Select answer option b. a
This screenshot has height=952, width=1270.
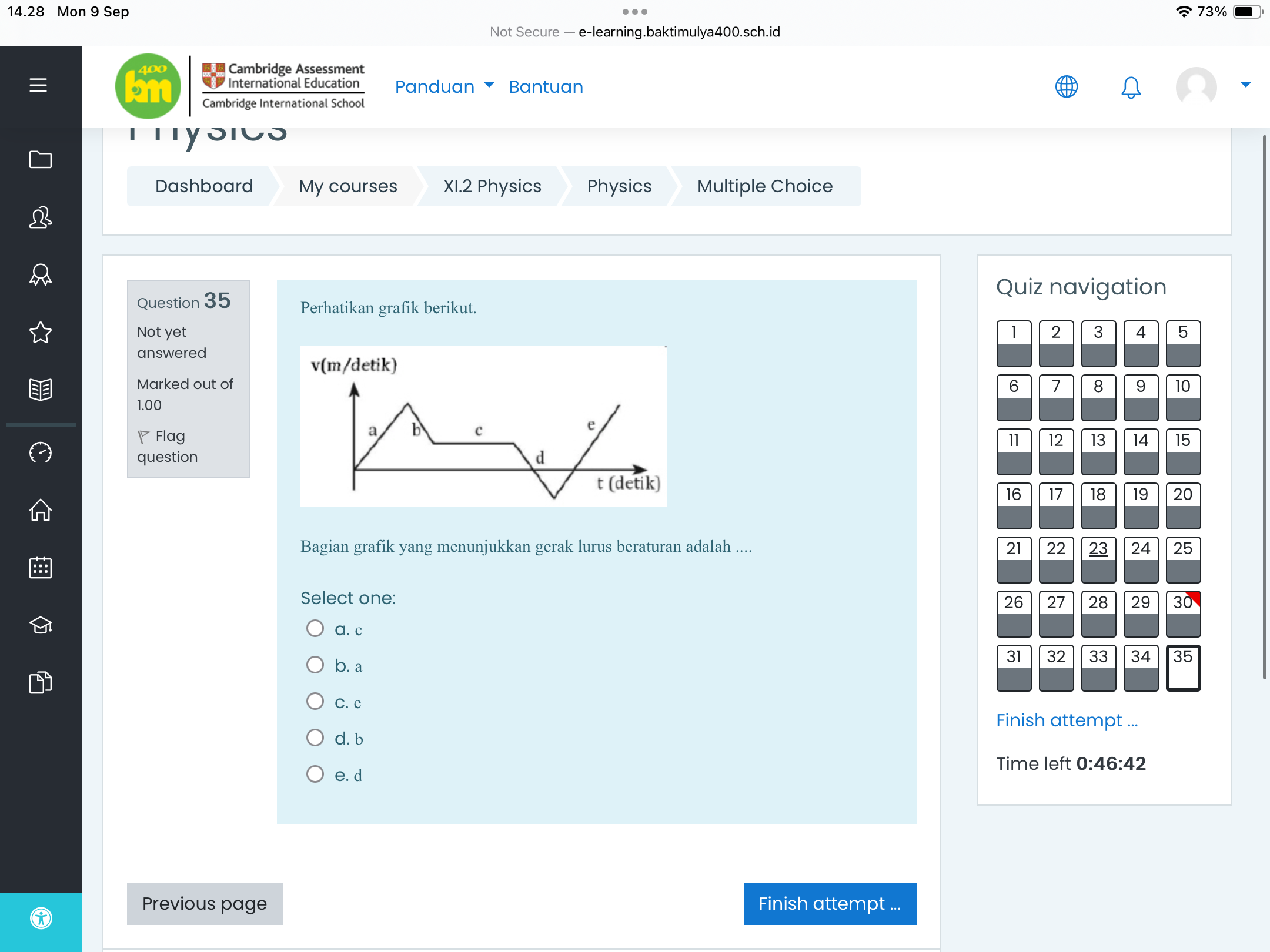click(x=315, y=665)
